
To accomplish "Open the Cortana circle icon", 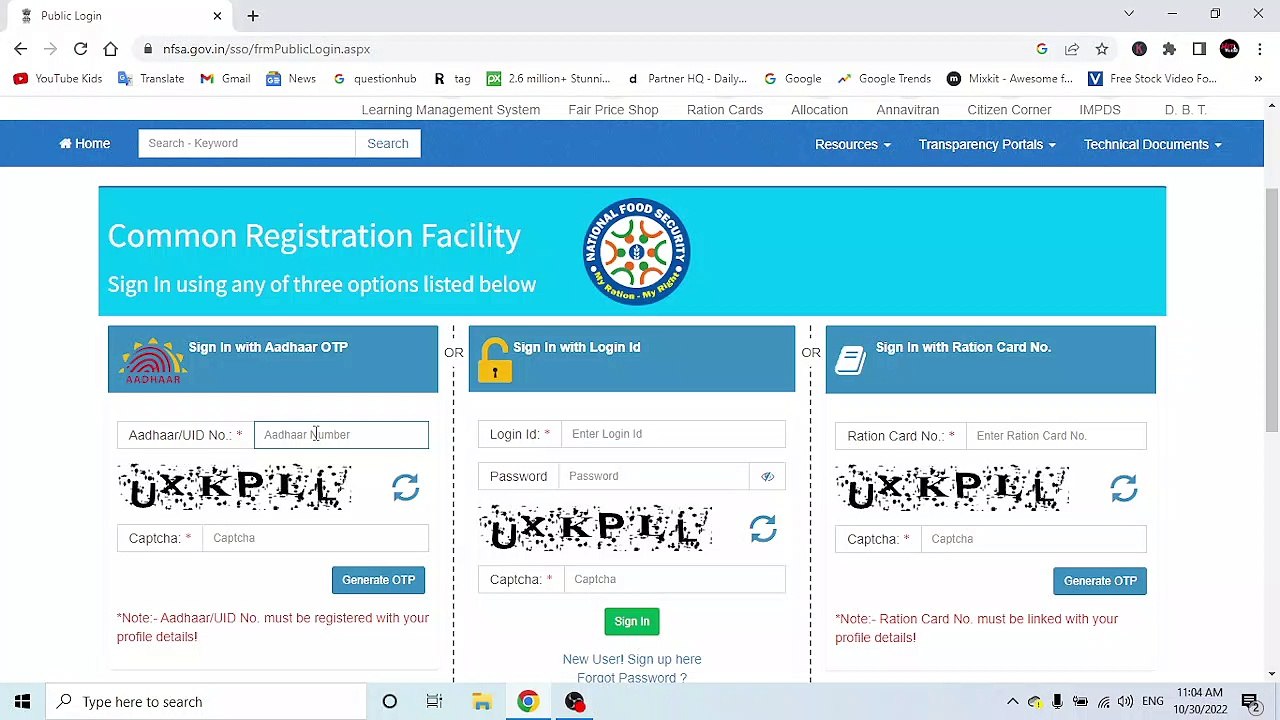I will (x=389, y=702).
